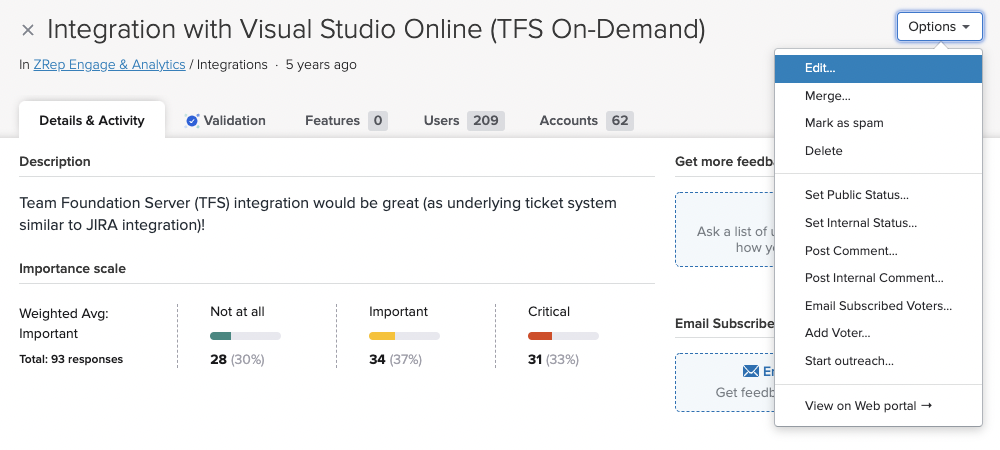Select Set Public Status... menu item
This screenshot has width=1000, height=450.
click(x=878, y=195)
